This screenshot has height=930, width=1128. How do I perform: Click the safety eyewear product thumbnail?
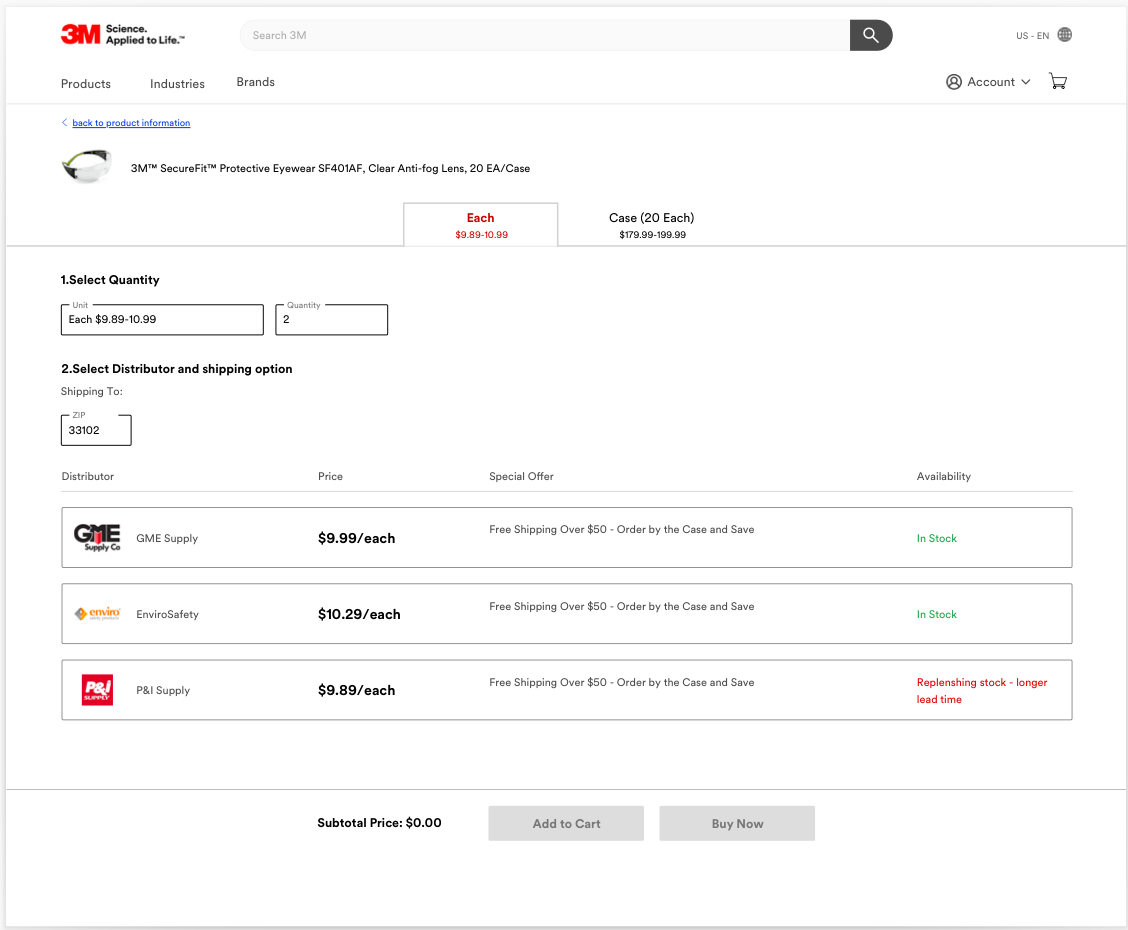point(87,166)
